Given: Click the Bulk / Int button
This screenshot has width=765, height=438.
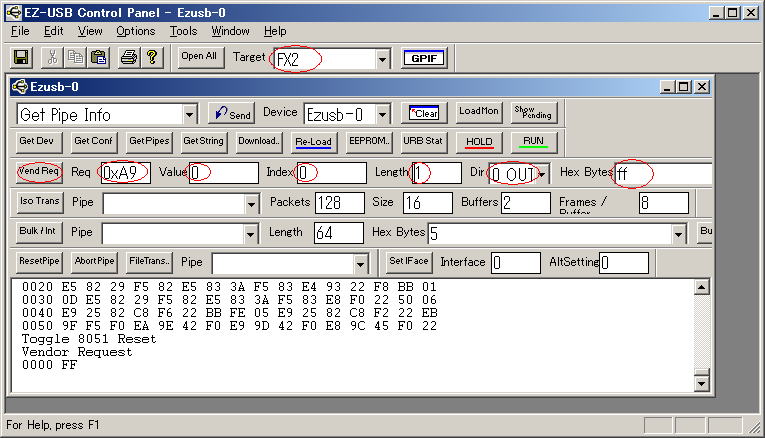Looking at the screenshot, I should pyautogui.click(x=38, y=232).
